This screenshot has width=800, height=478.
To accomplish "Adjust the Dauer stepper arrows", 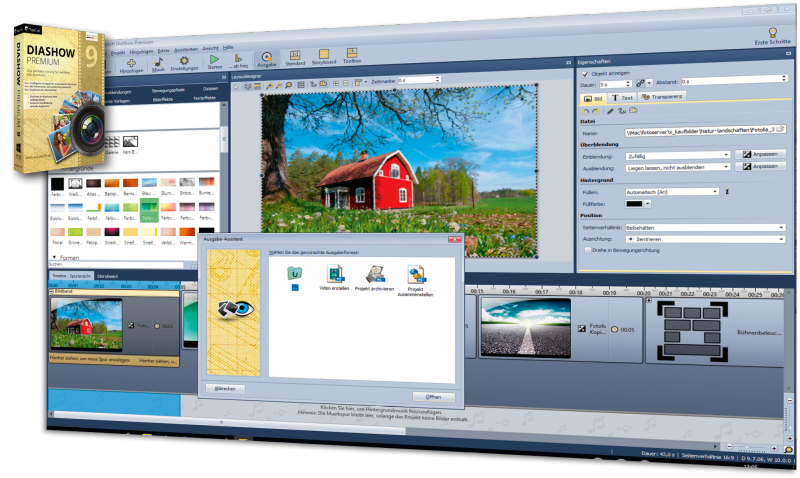I will [628, 84].
